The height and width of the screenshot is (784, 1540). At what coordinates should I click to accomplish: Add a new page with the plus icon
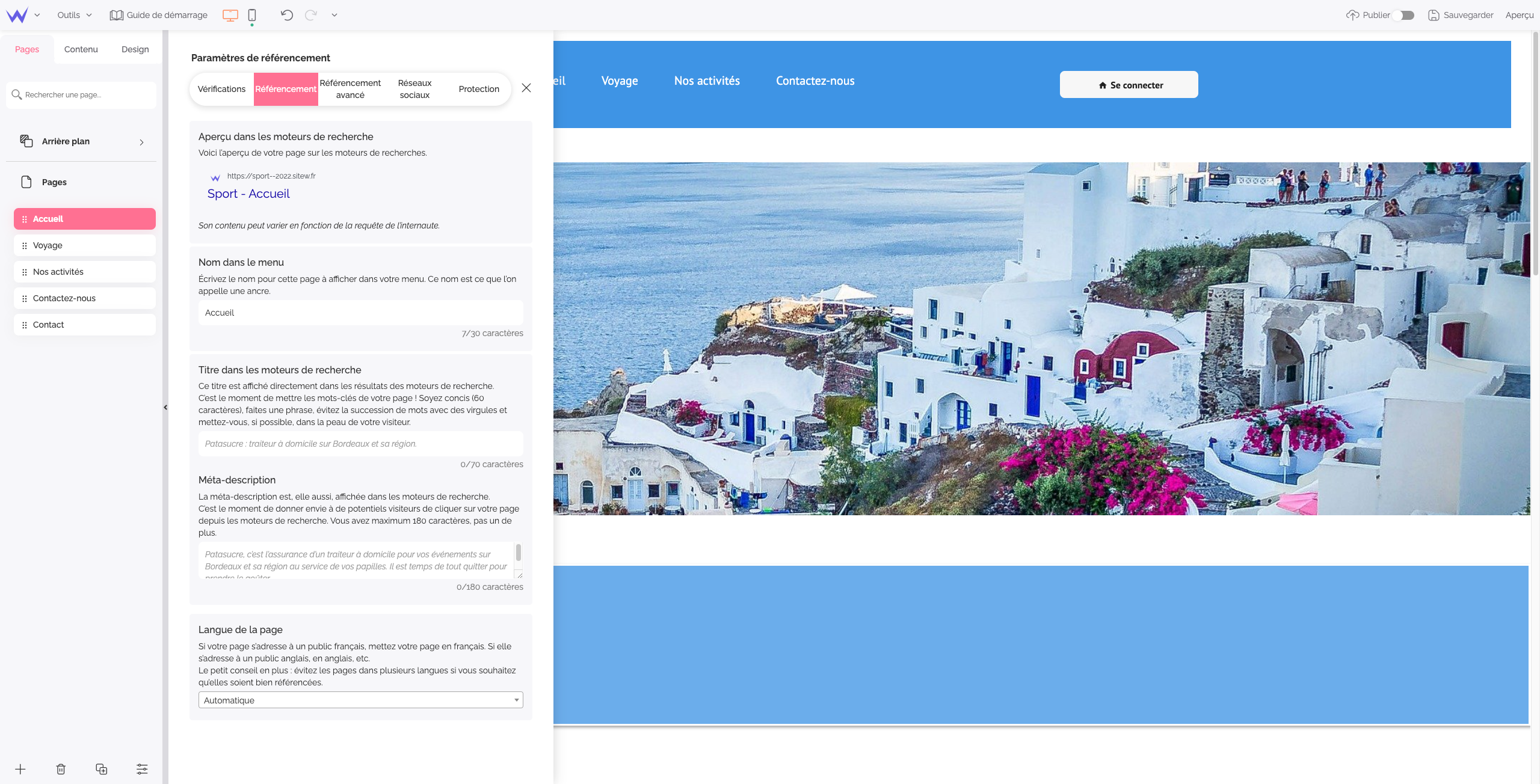click(x=20, y=769)
